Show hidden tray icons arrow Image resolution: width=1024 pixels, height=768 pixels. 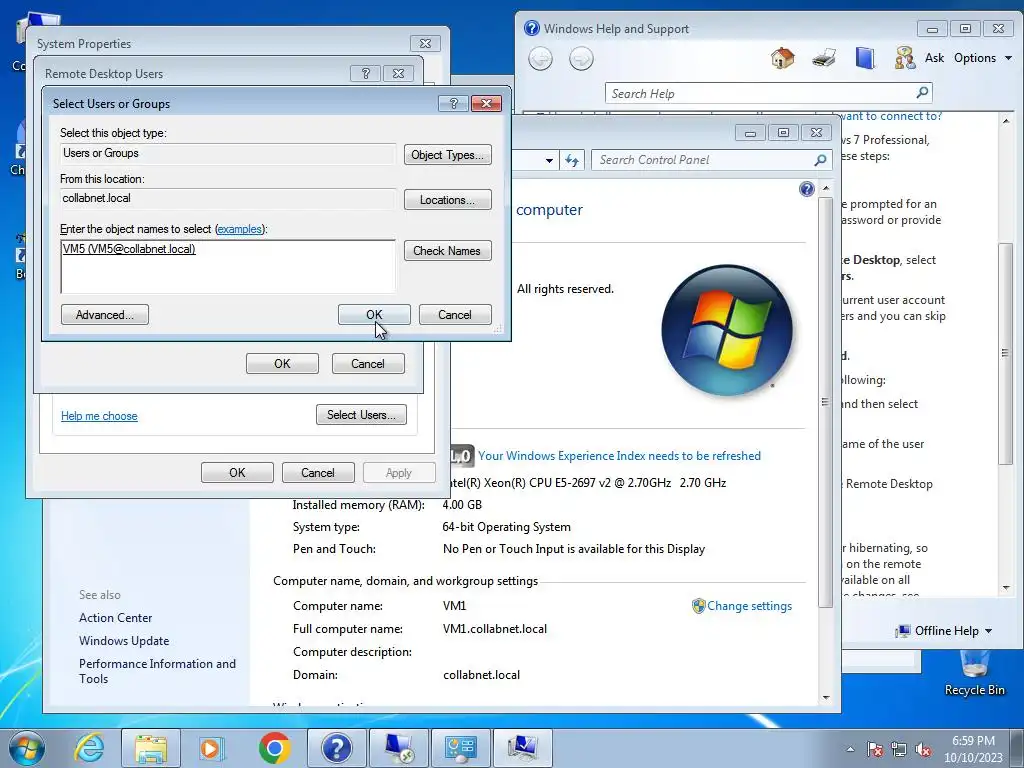pos(850,749)
